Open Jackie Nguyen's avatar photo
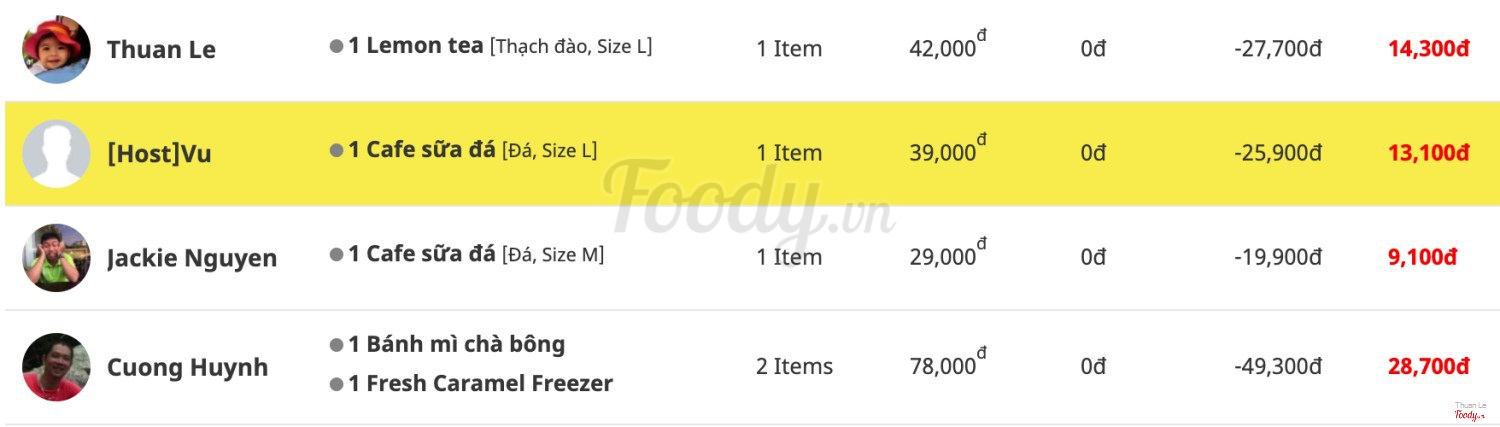The image size is (1500, 427). [57, 258]
